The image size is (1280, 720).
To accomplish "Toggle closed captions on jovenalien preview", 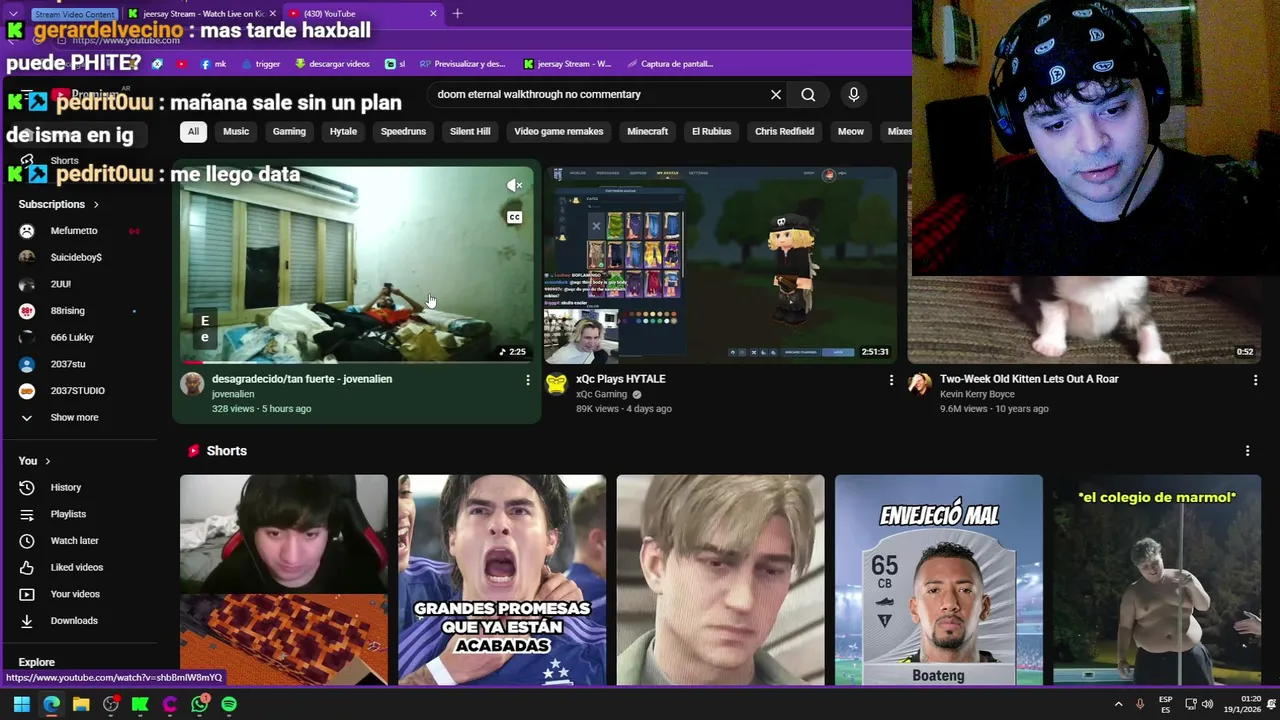I will click(514, 217).
